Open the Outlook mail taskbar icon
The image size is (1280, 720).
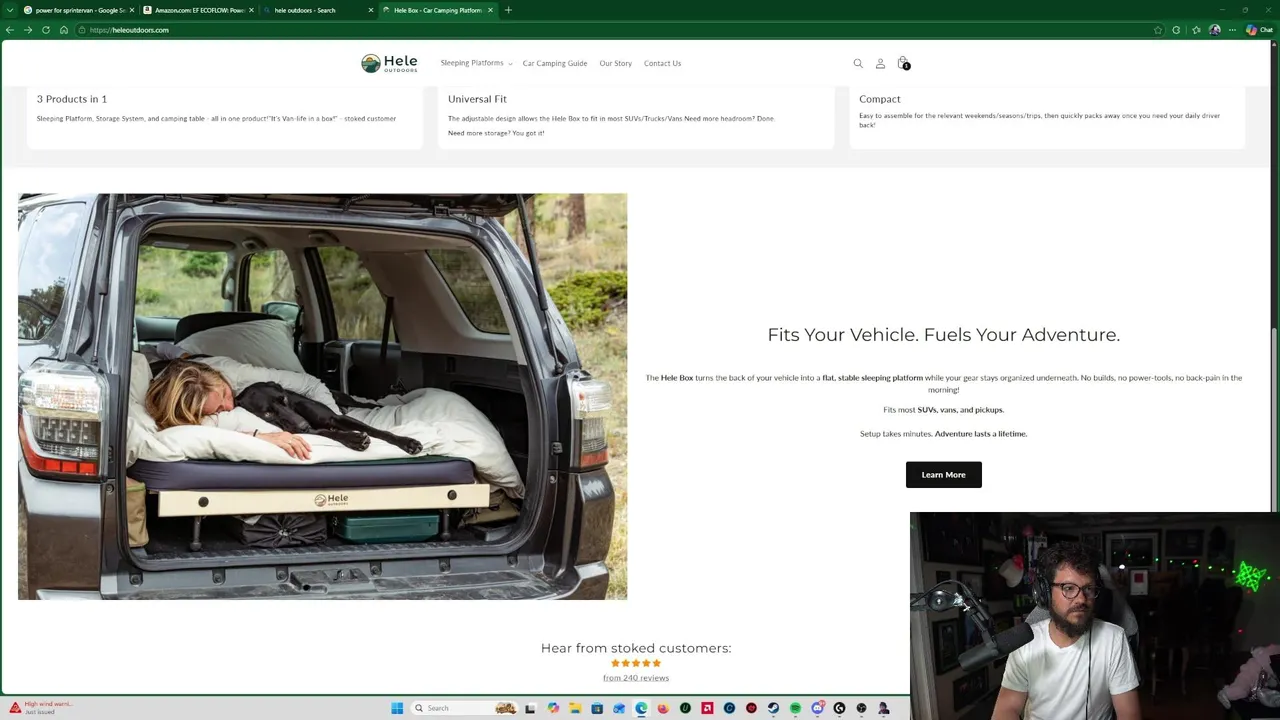click(x=619, y=708)
